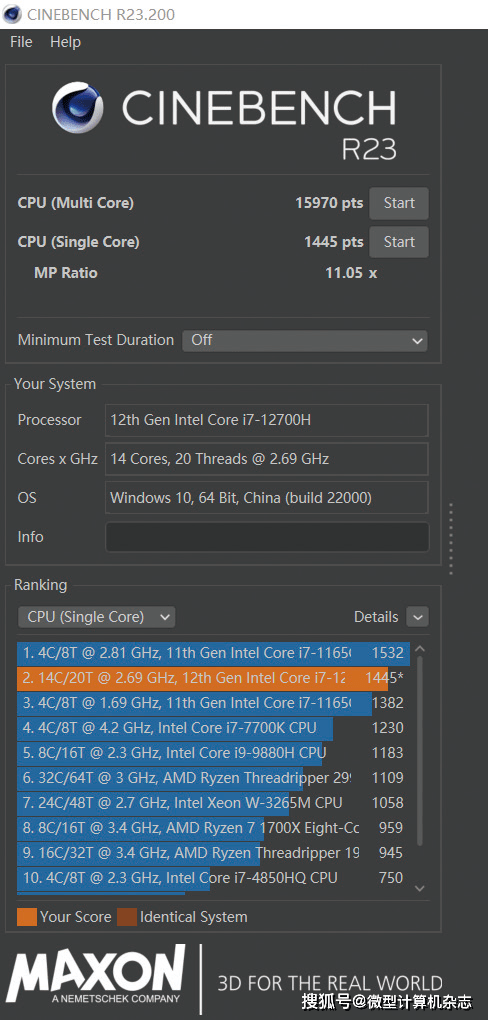Open the CPU (Single Core) ranking dropdown
This screenshot has width=488, height=1020.
point(96,617)
